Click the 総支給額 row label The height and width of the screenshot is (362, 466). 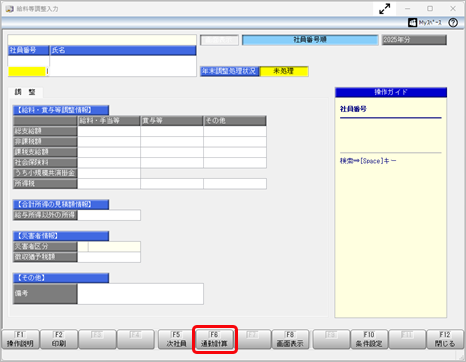point(45,131)
